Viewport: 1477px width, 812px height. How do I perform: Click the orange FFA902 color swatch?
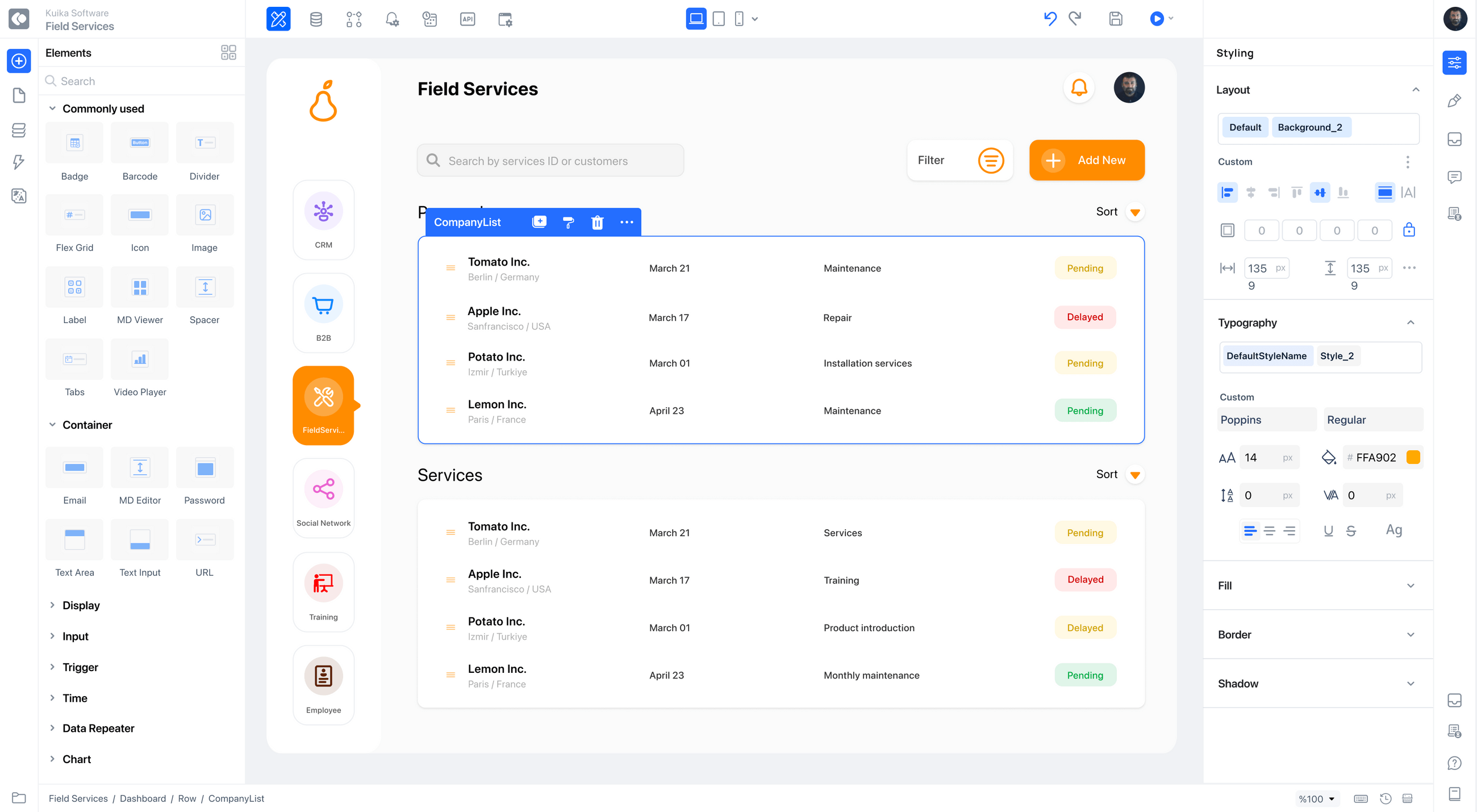[x=1413, y=457]
